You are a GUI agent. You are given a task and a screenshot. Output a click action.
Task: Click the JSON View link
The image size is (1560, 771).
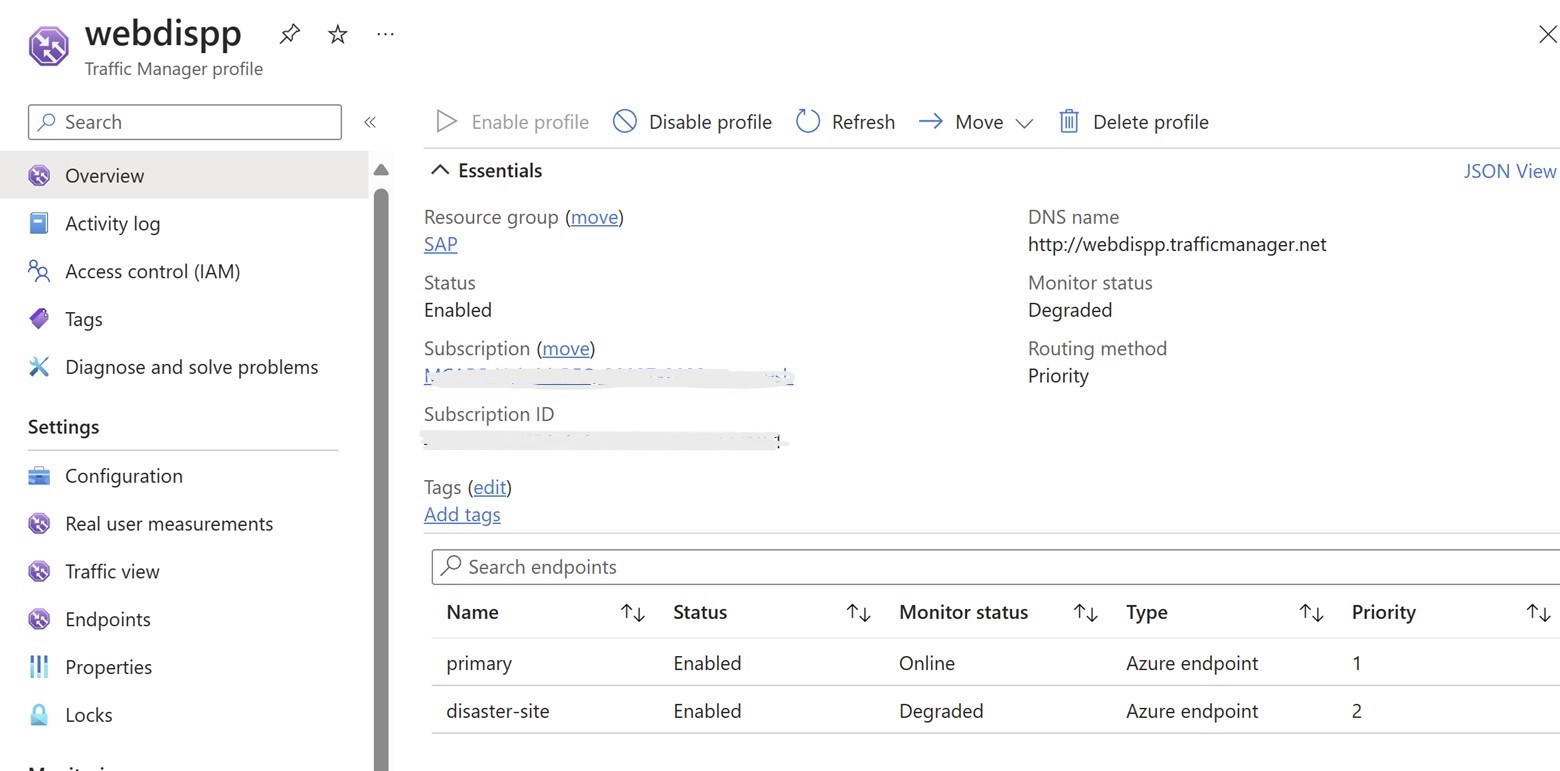coord(1509,171)
